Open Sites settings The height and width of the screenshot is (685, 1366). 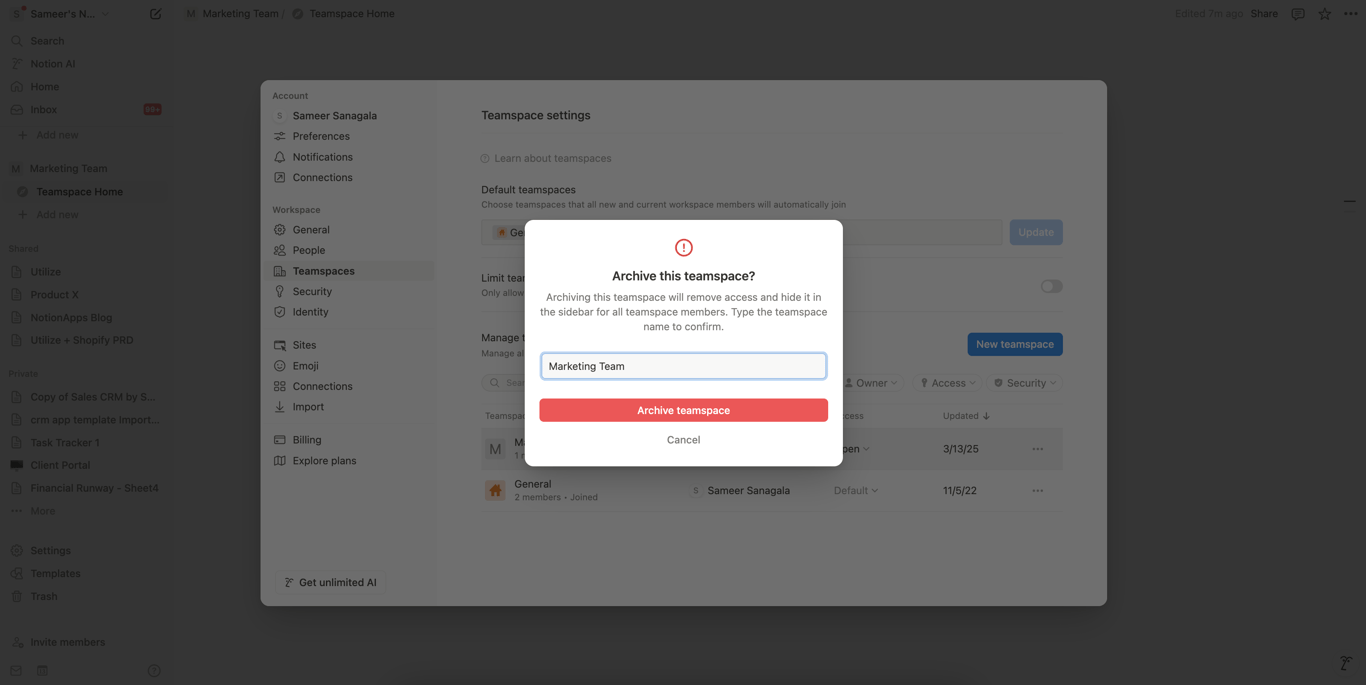[352, 345]
